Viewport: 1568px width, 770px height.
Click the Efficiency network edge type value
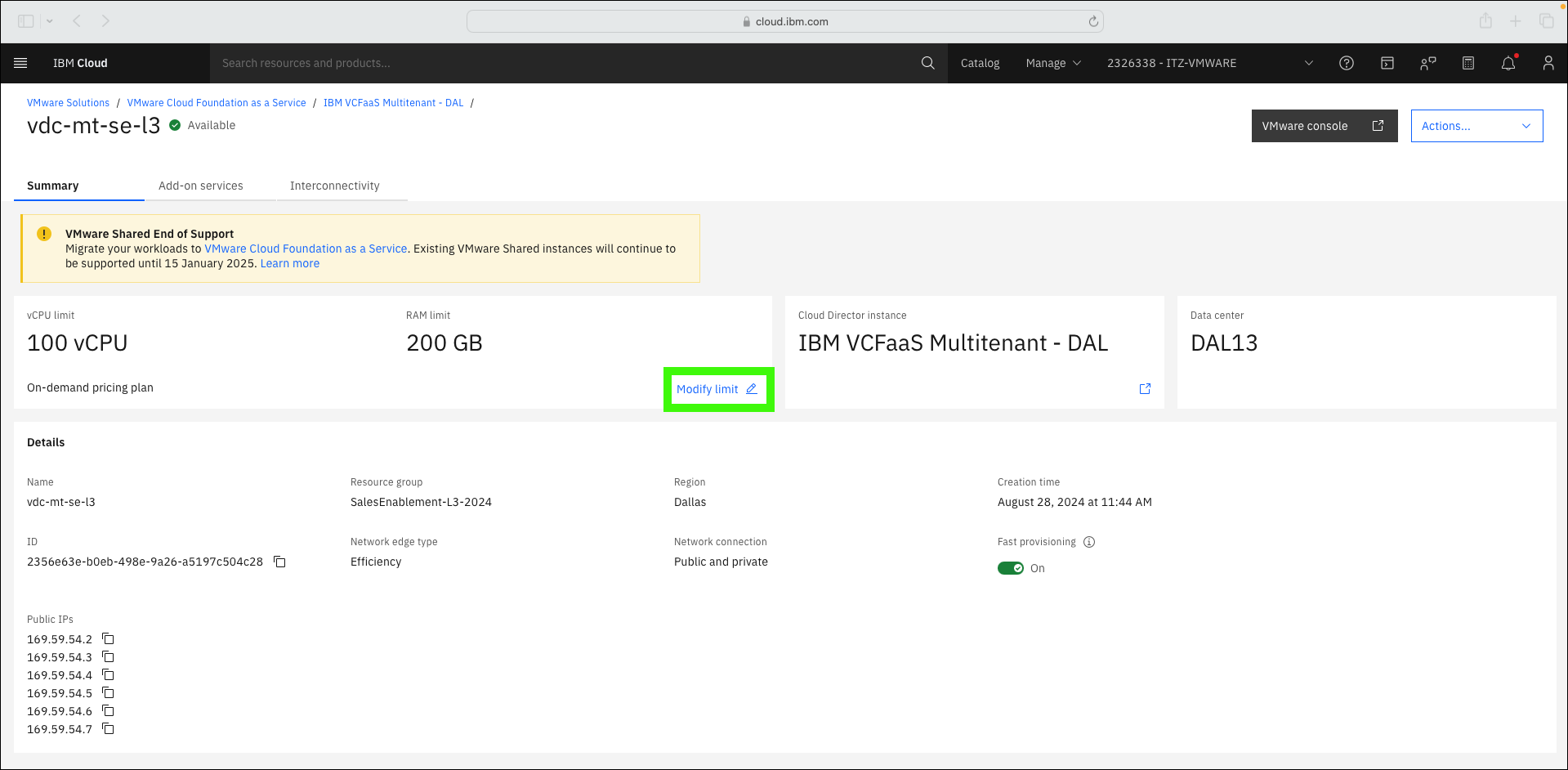tap(376, 562)
